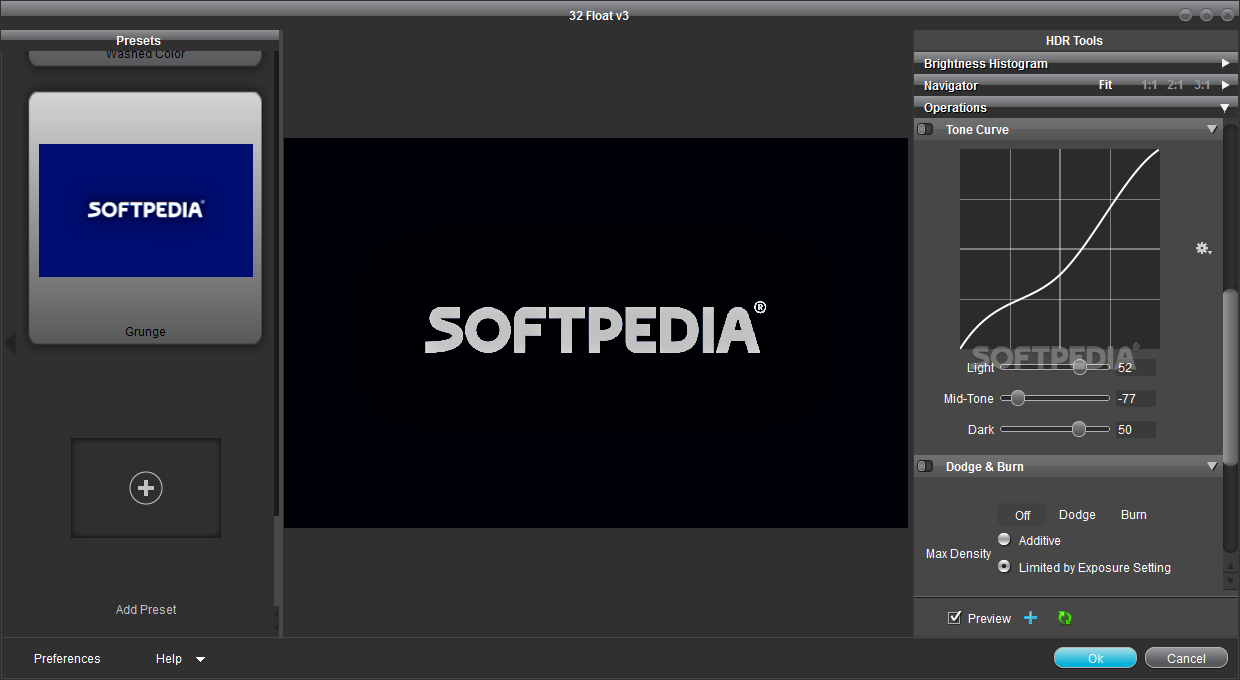Screen dimensions: 1240x680
Task: Click the Dark value field showing 50
Action: [x=1136, y=430]
